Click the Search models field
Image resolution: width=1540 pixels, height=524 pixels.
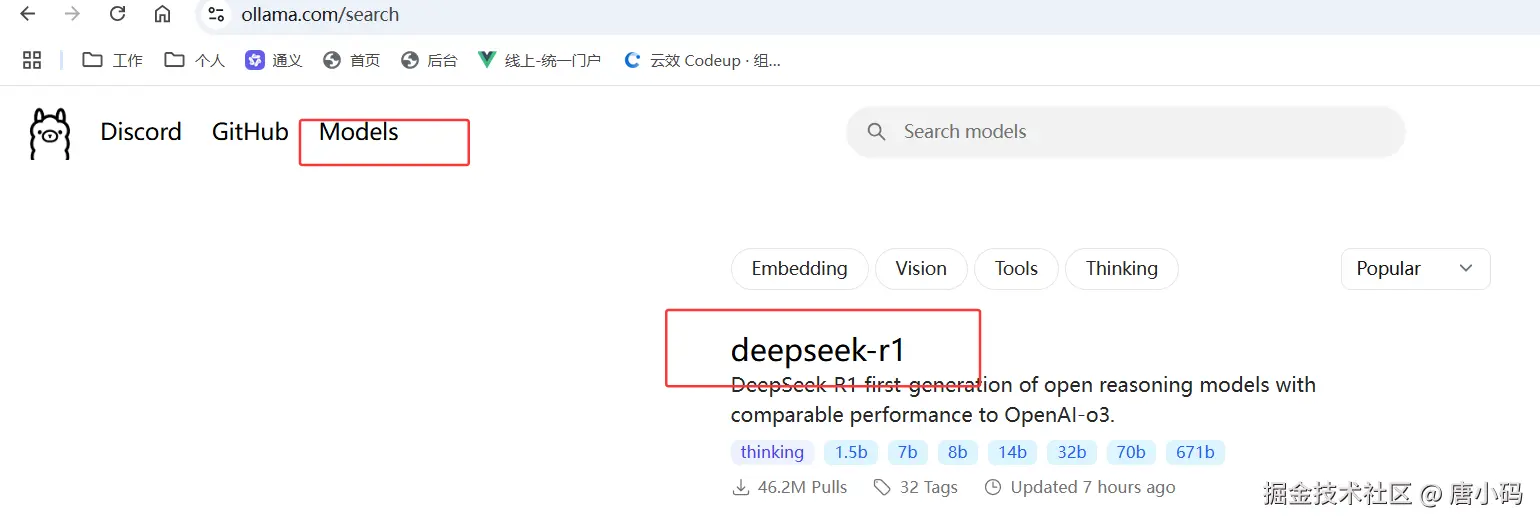coord(1126,132)
